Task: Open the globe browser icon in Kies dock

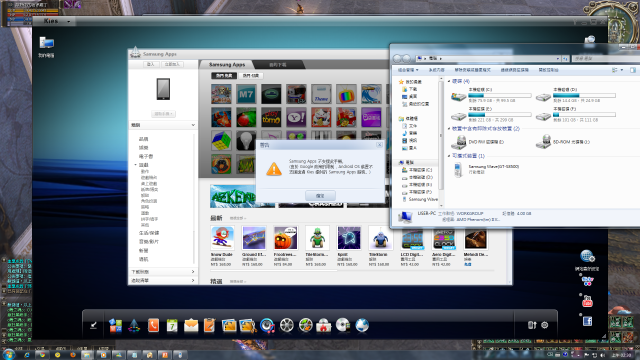Action: [362, 325]
